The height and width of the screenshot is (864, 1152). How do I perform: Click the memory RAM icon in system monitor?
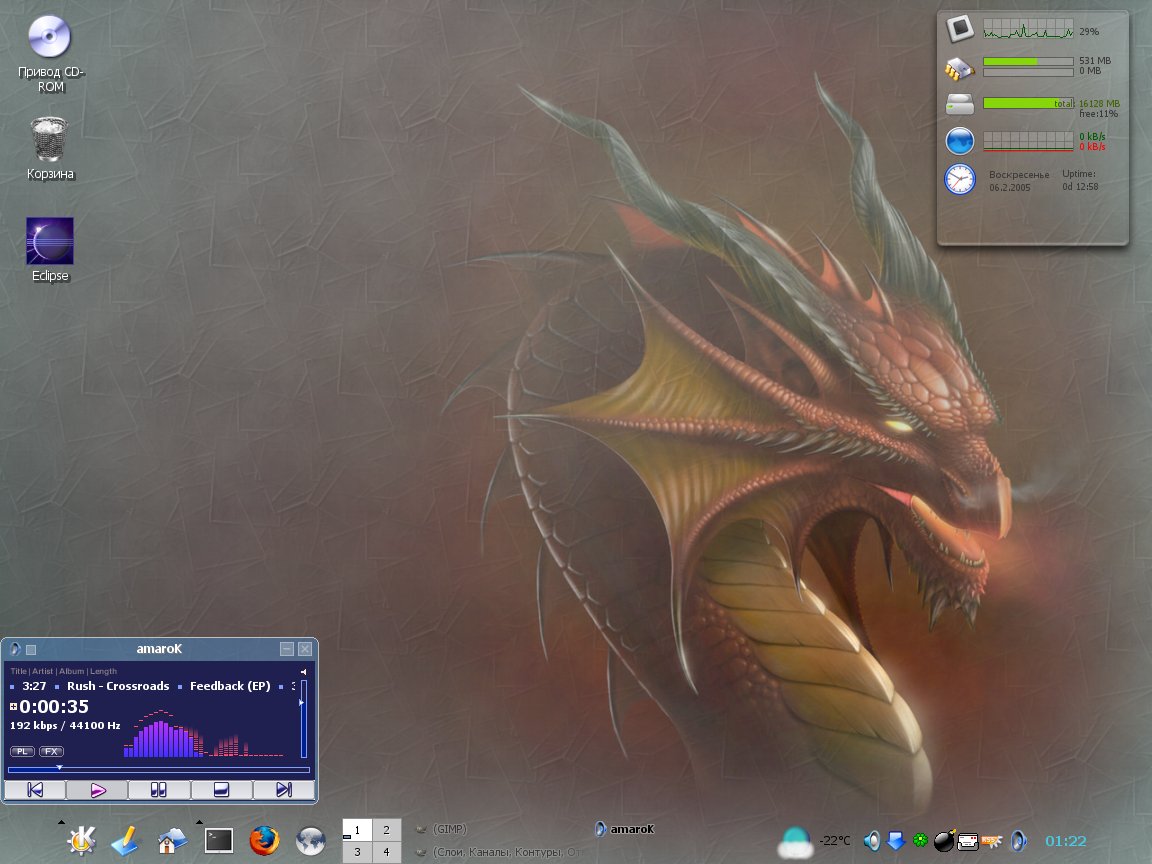pyautogui.click(x=960, y=68)
